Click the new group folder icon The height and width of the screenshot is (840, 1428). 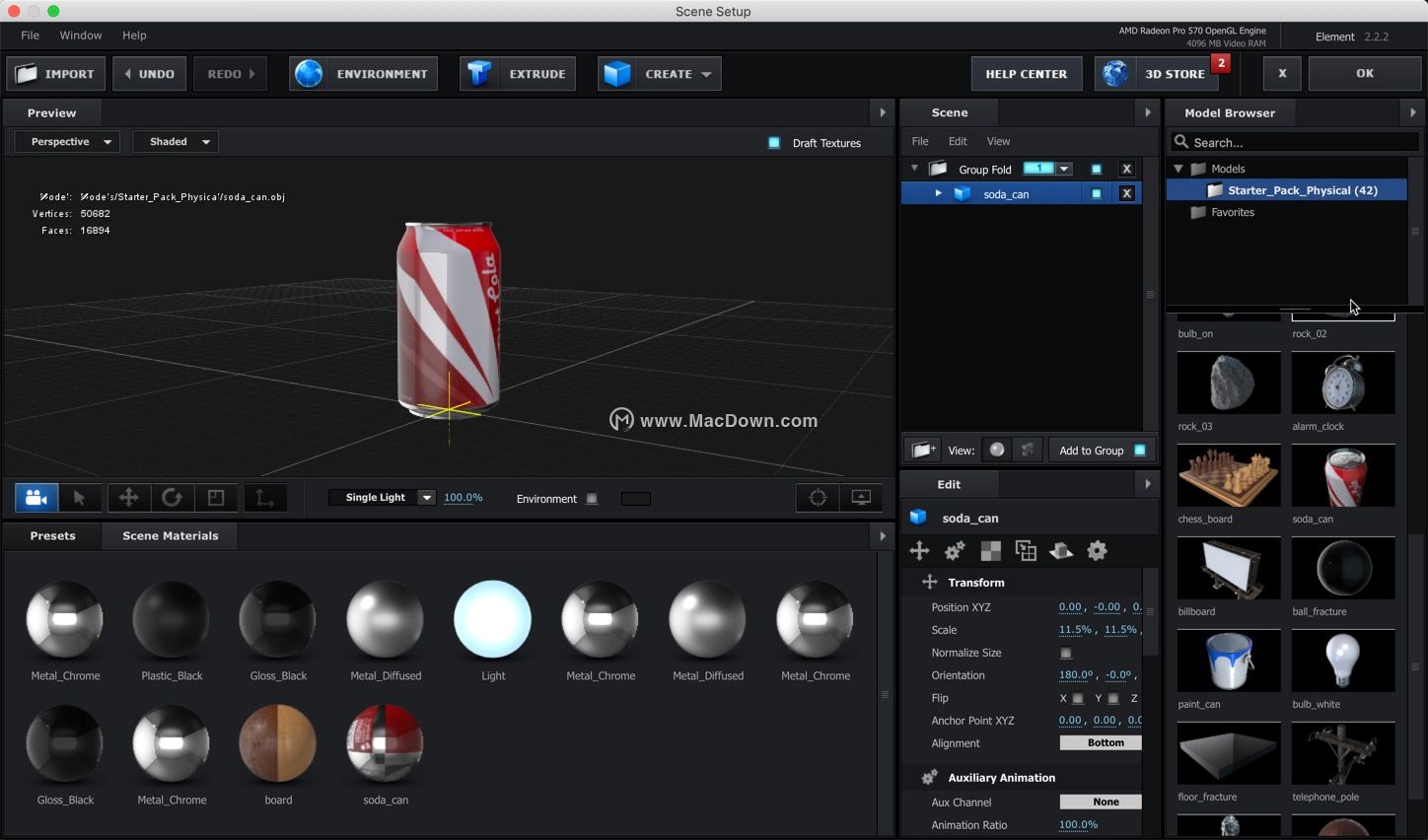point(923,450)
